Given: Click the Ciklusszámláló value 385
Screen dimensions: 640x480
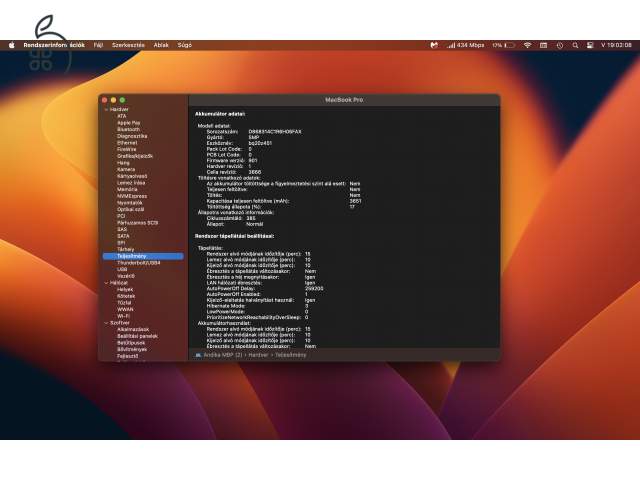Looking at the screenshot, I should [251, 218].
